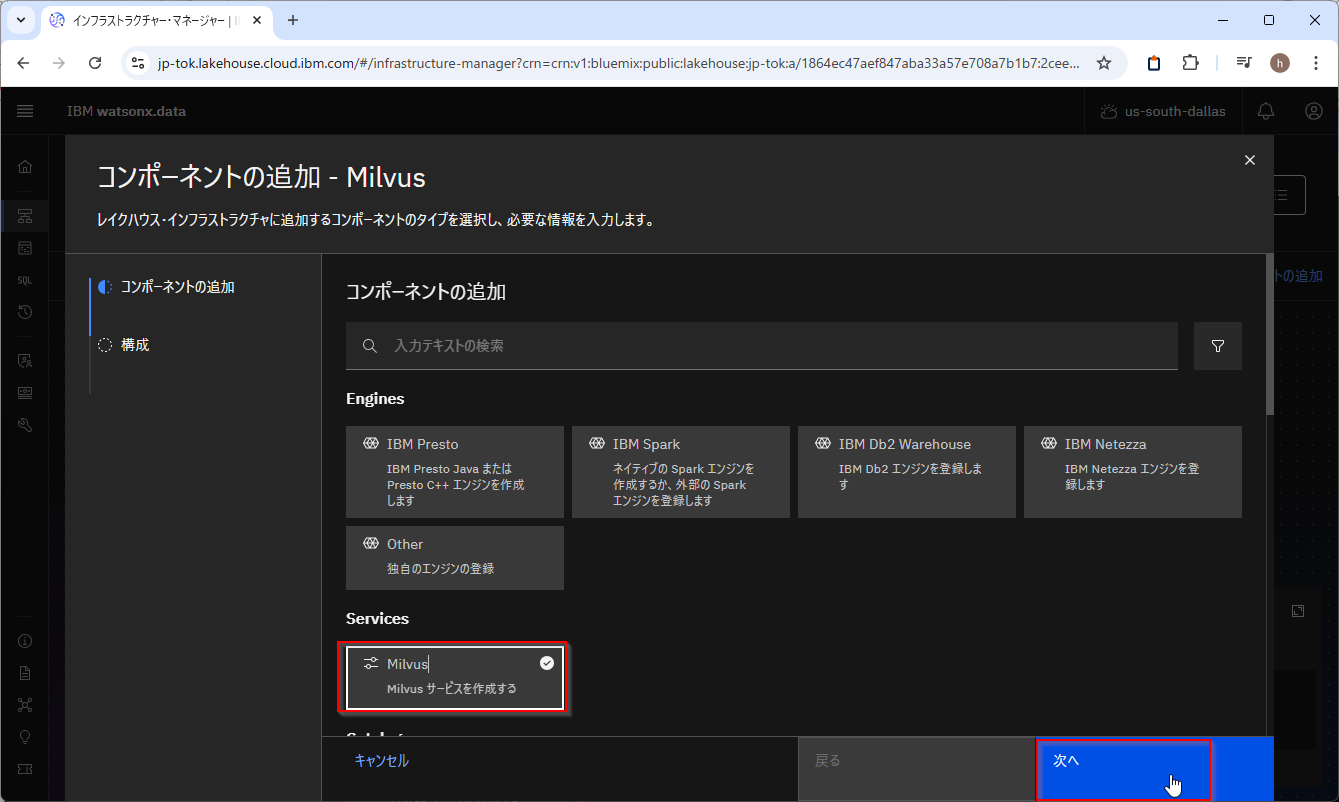Open SQL query workspace icon
1339x802 pixels.
coord(25,280)
